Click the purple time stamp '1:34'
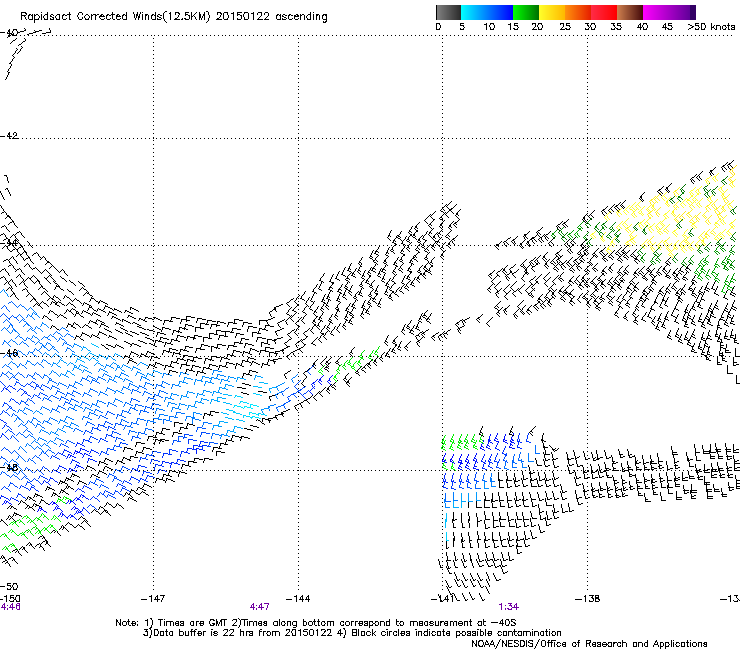This screenshot has height=650, width=740. tap(508, 607)
